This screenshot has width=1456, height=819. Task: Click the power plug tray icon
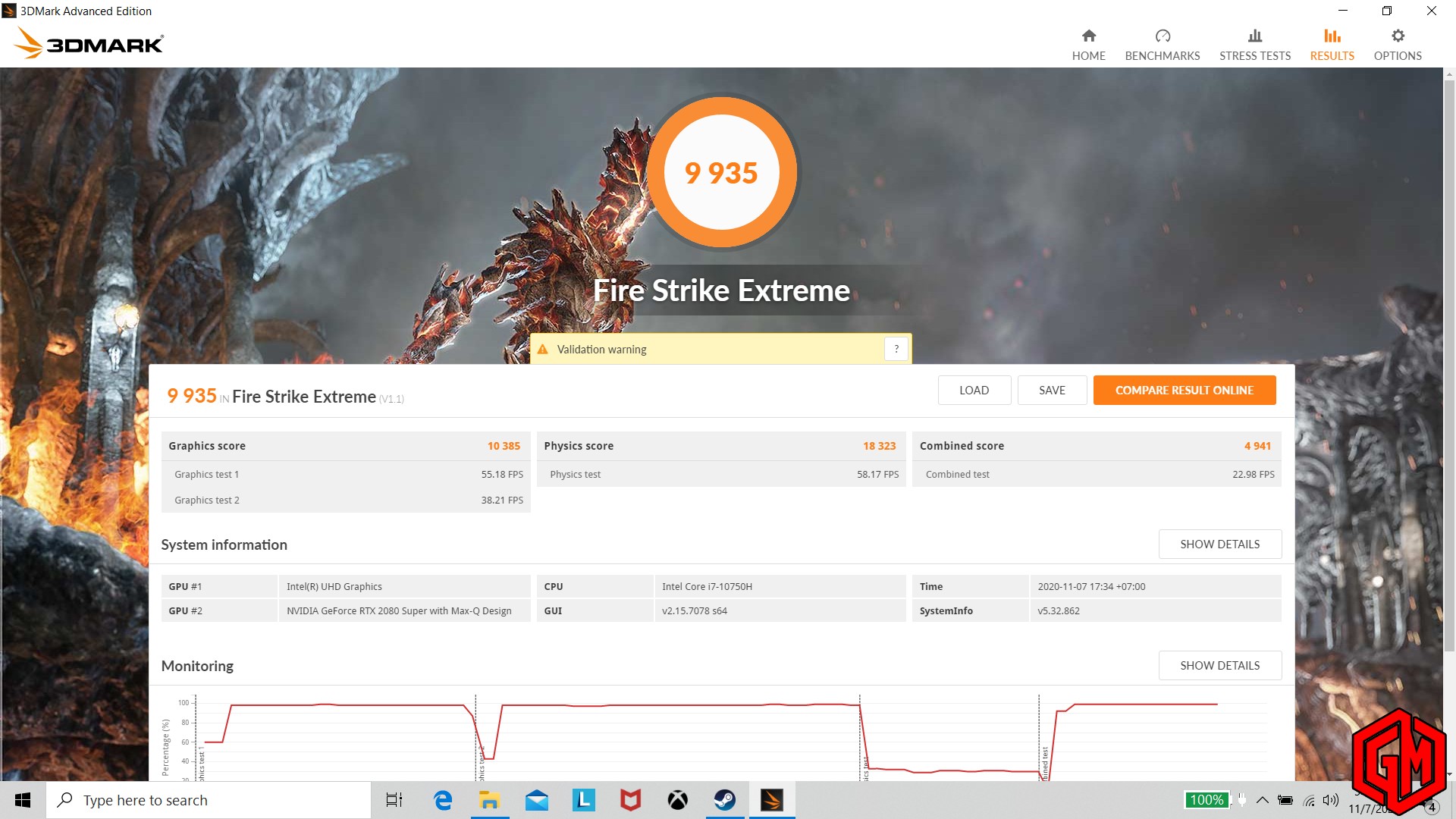(x=1242, y=799)
